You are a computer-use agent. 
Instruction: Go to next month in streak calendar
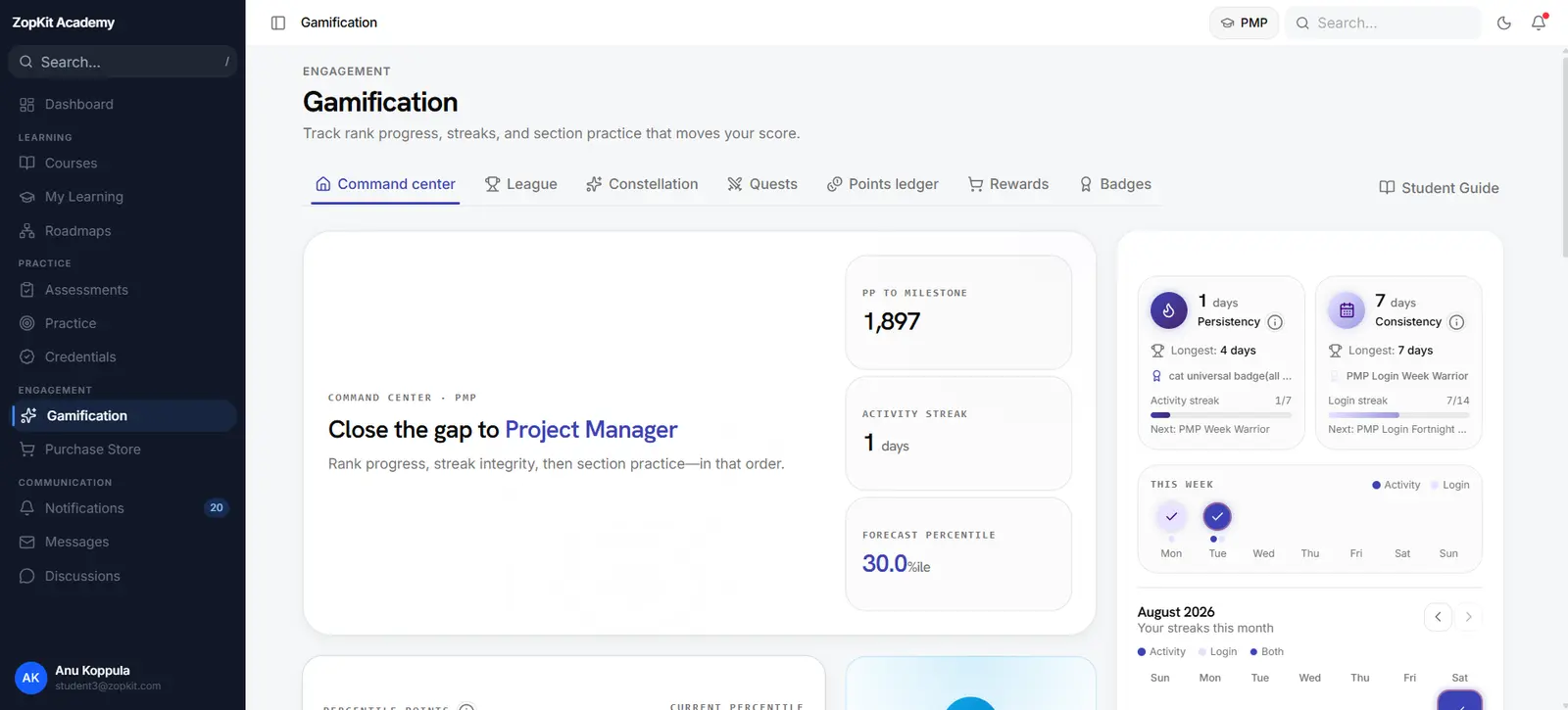tap(1468, 617)
